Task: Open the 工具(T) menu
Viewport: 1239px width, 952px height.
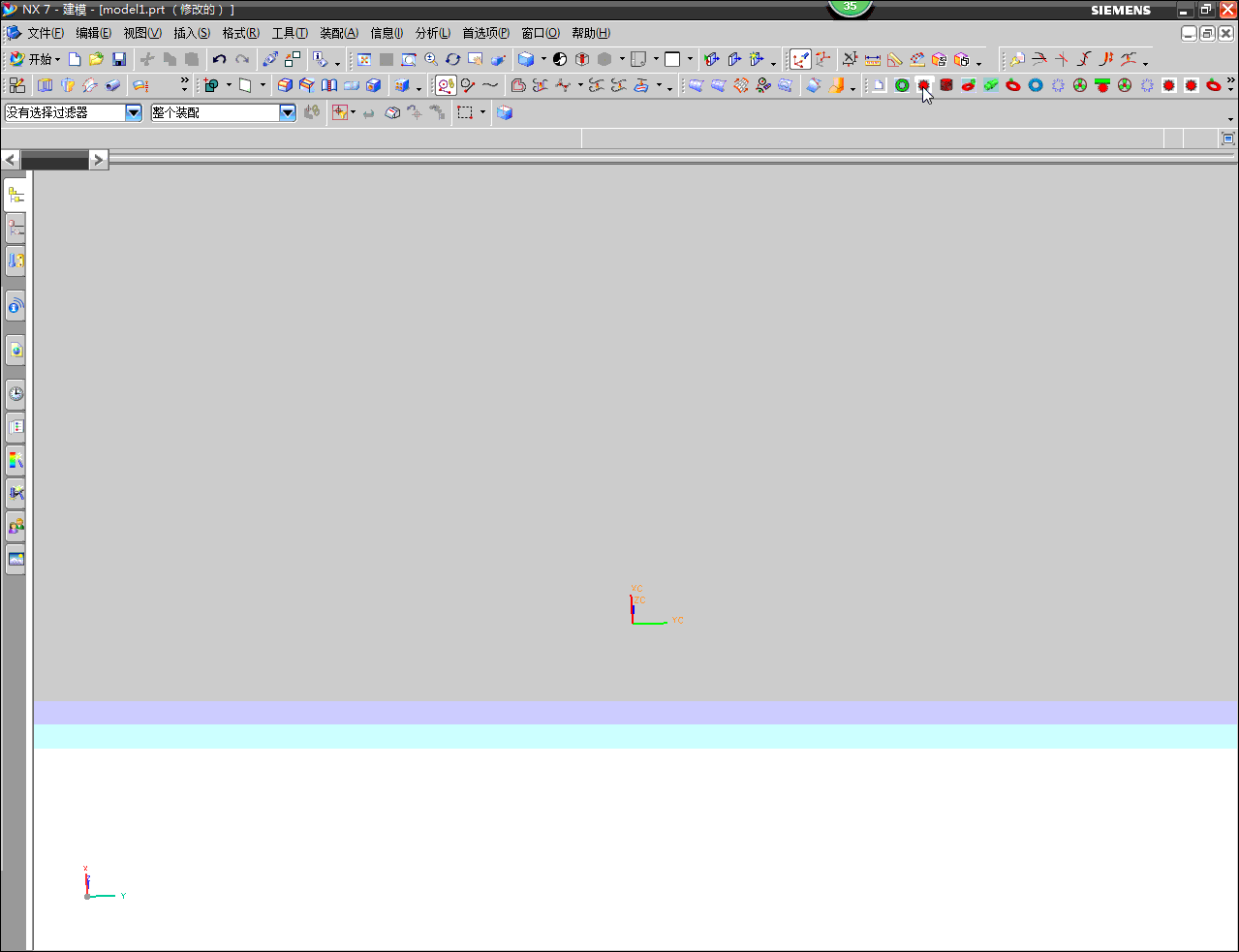Action: point(290,33)
